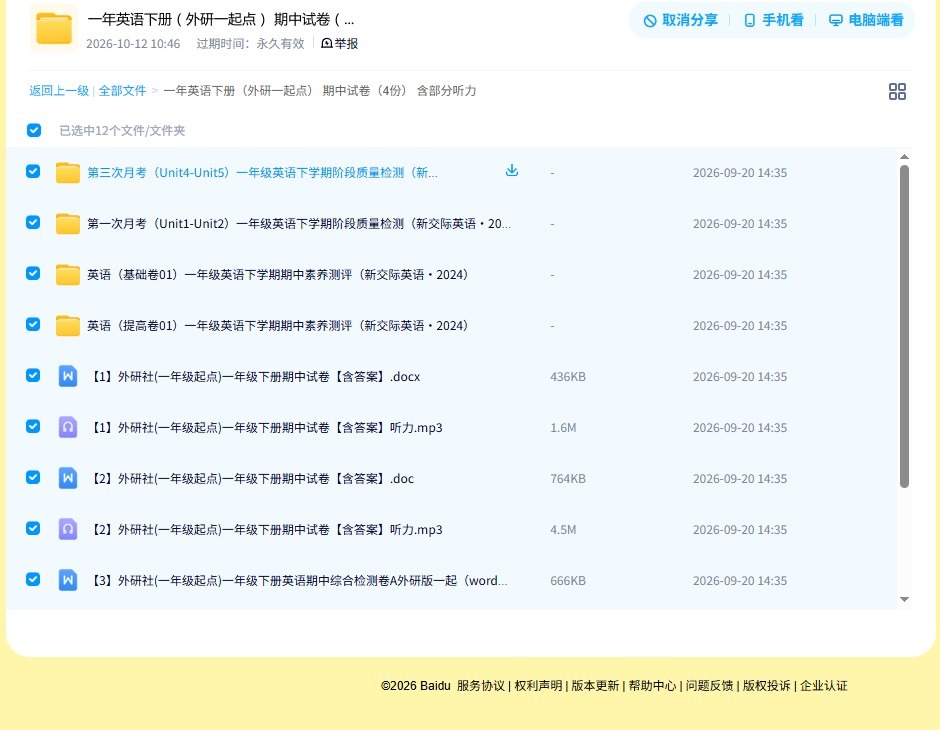Click the download icon on 第三次月考 row
940x730 pixels.
[x=511, y=171]
